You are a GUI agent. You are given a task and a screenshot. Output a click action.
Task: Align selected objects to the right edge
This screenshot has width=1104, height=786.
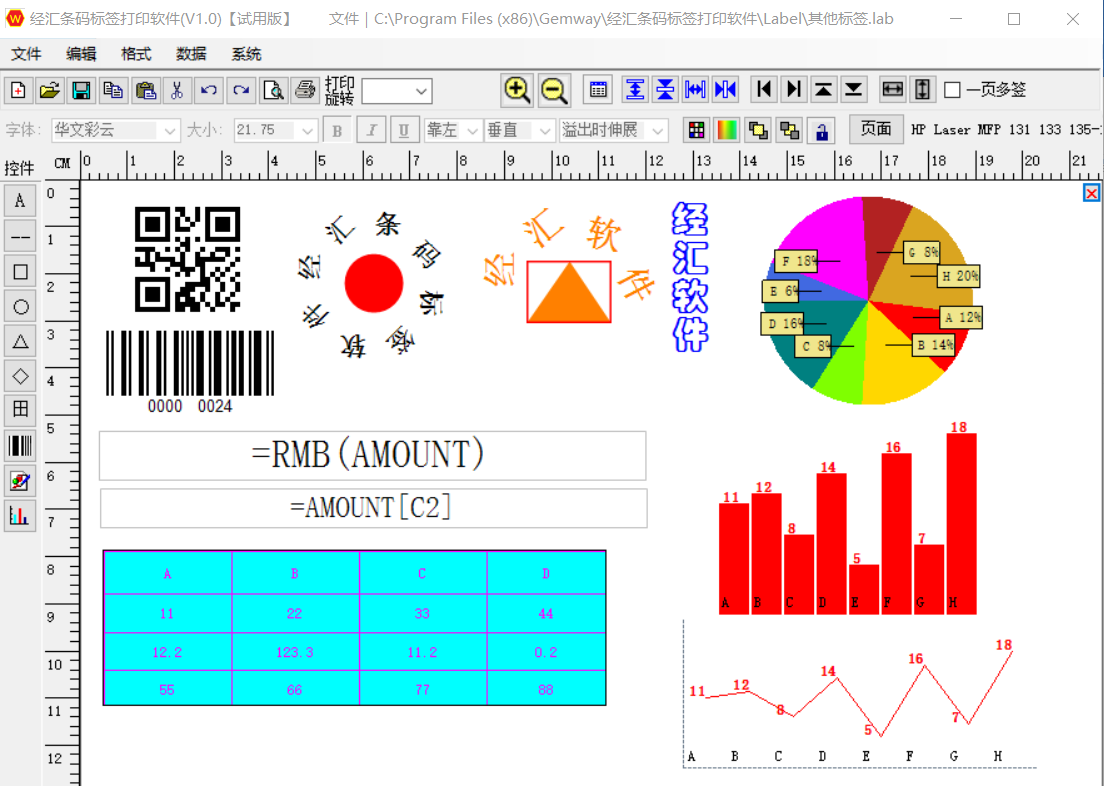pos(794,89)
